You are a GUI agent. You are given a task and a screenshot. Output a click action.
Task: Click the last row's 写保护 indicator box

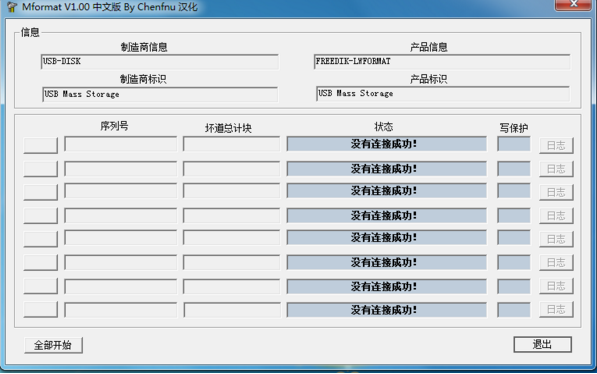pyautogui.click(x=514, y=310)
